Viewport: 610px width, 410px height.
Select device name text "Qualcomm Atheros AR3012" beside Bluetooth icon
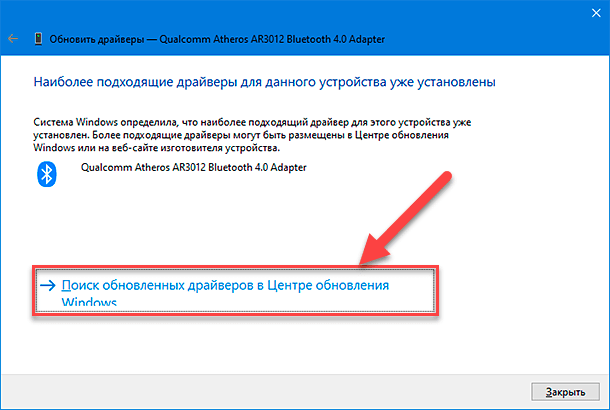coord(143,167)
